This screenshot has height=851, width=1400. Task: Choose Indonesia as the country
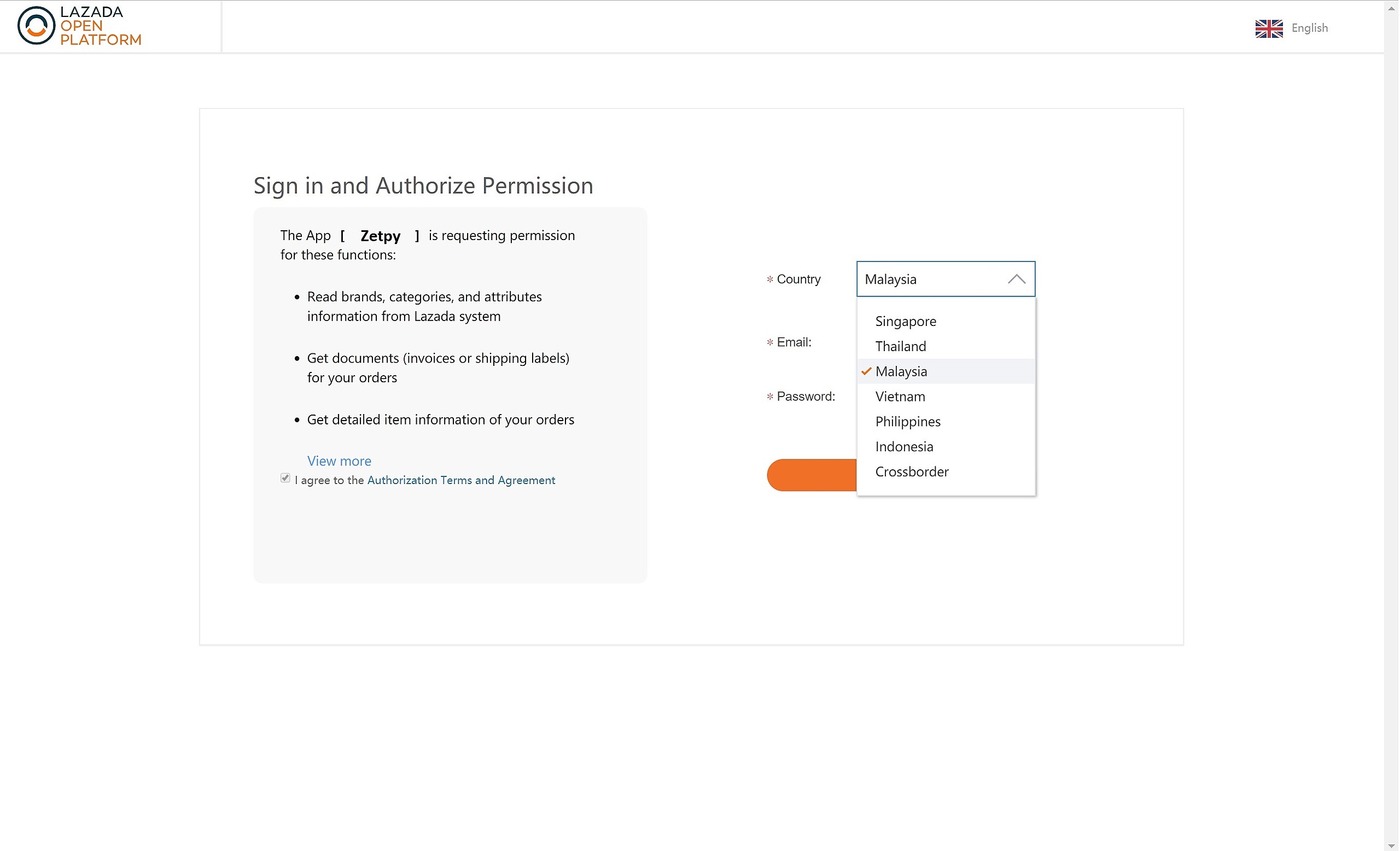point(904,446)
